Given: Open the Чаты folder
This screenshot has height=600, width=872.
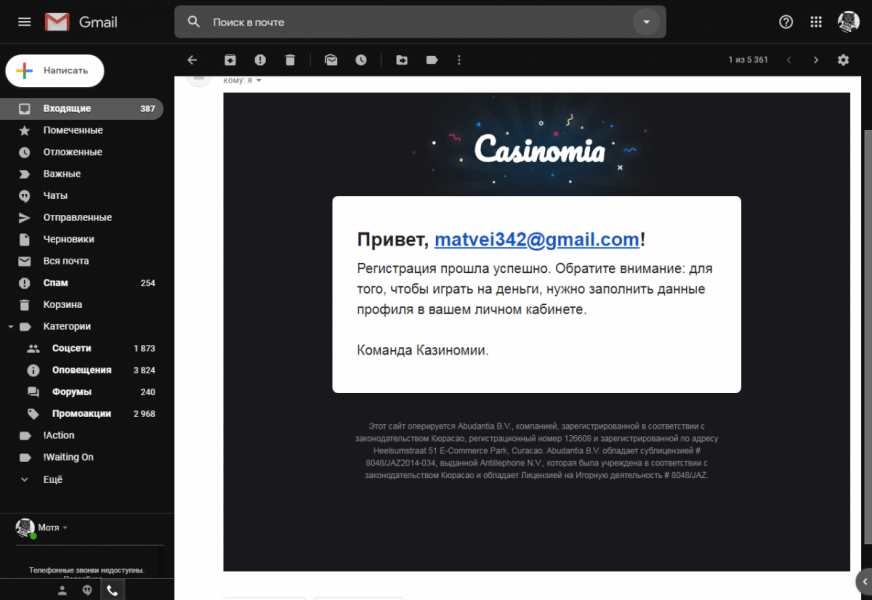Looking at the screenshot, I should pos(81,195).
